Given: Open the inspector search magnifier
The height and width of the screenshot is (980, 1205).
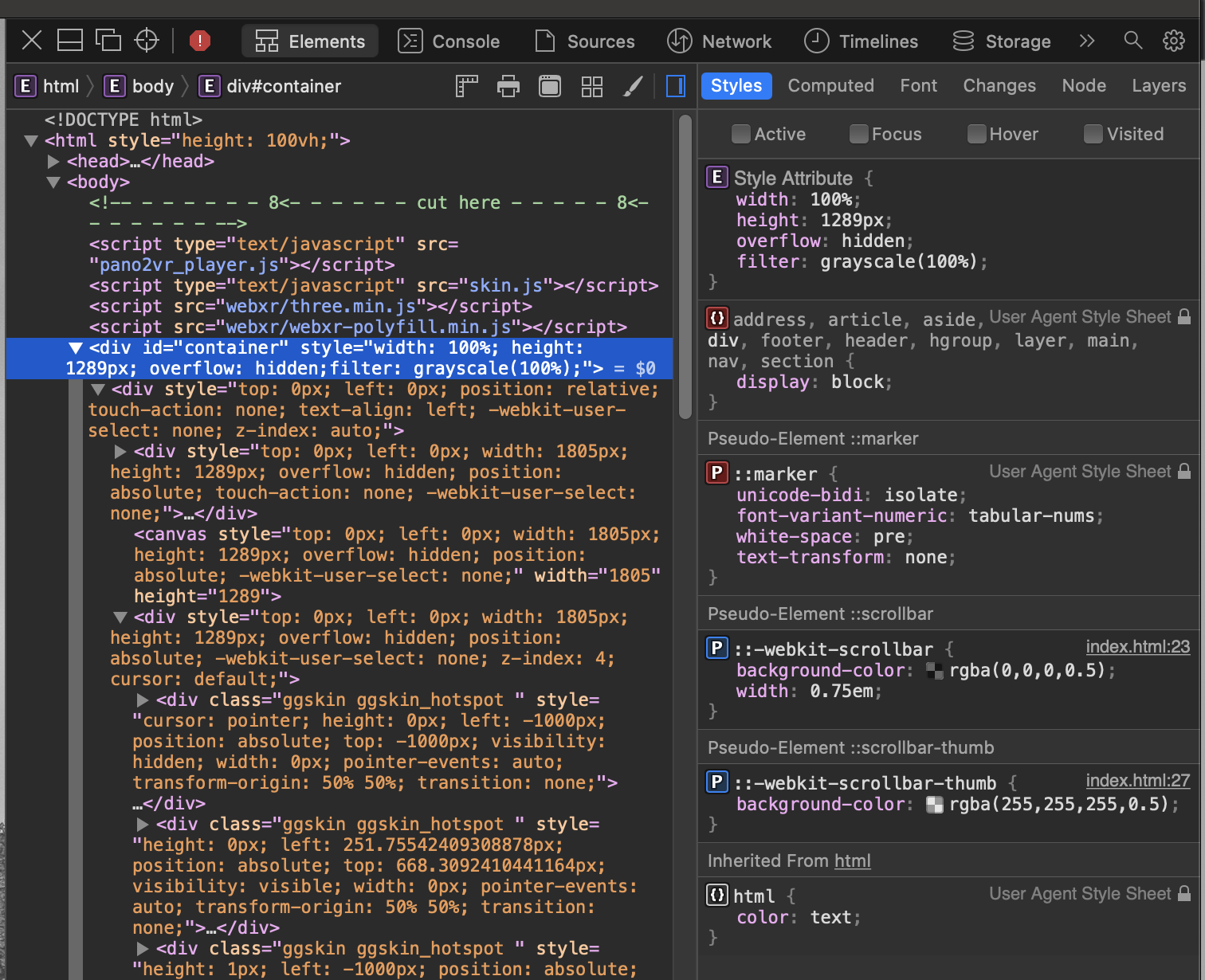Looking at the screenshot, I should click(1132, 41).
